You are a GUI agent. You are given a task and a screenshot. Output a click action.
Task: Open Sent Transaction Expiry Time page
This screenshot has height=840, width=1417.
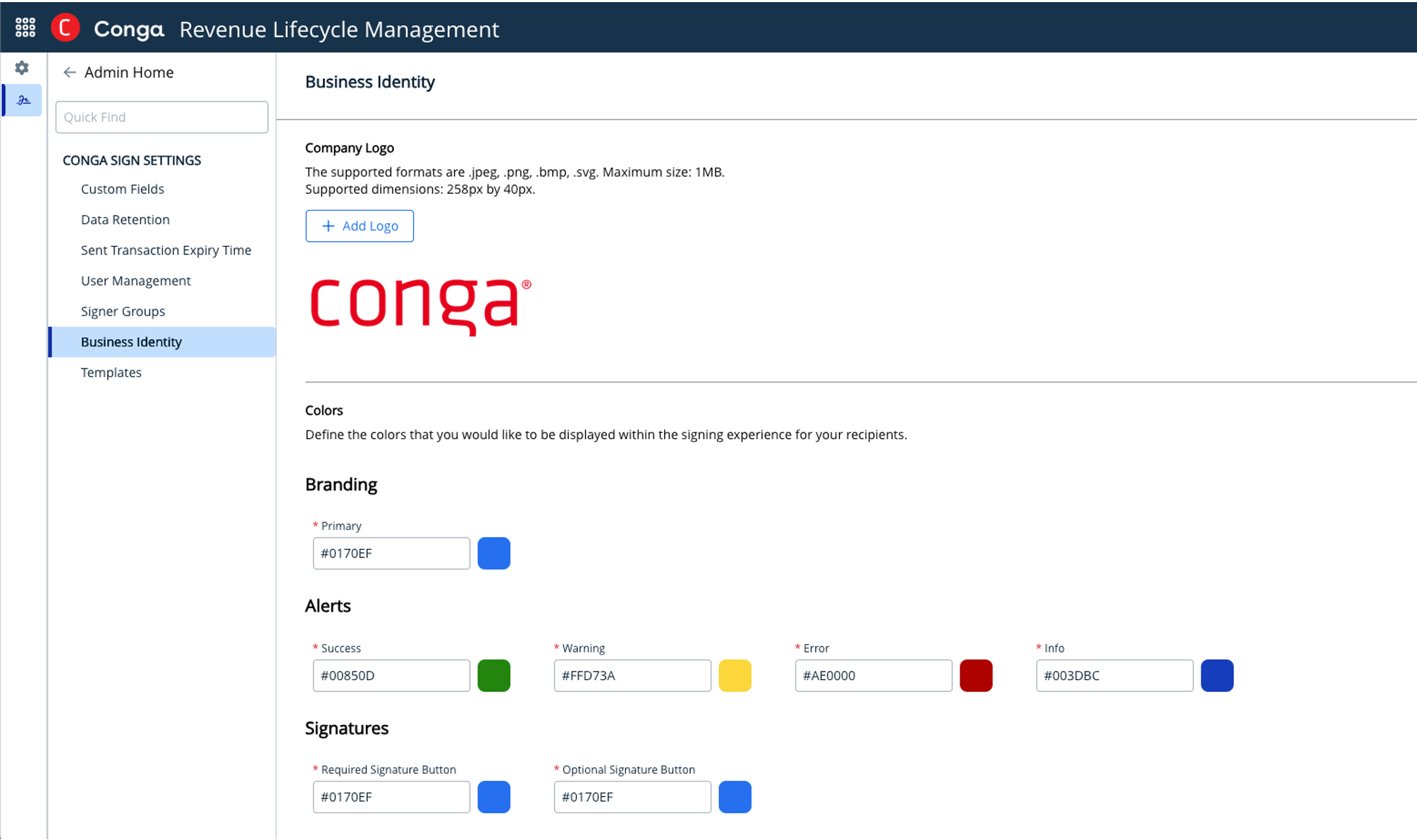coord(166,250)
